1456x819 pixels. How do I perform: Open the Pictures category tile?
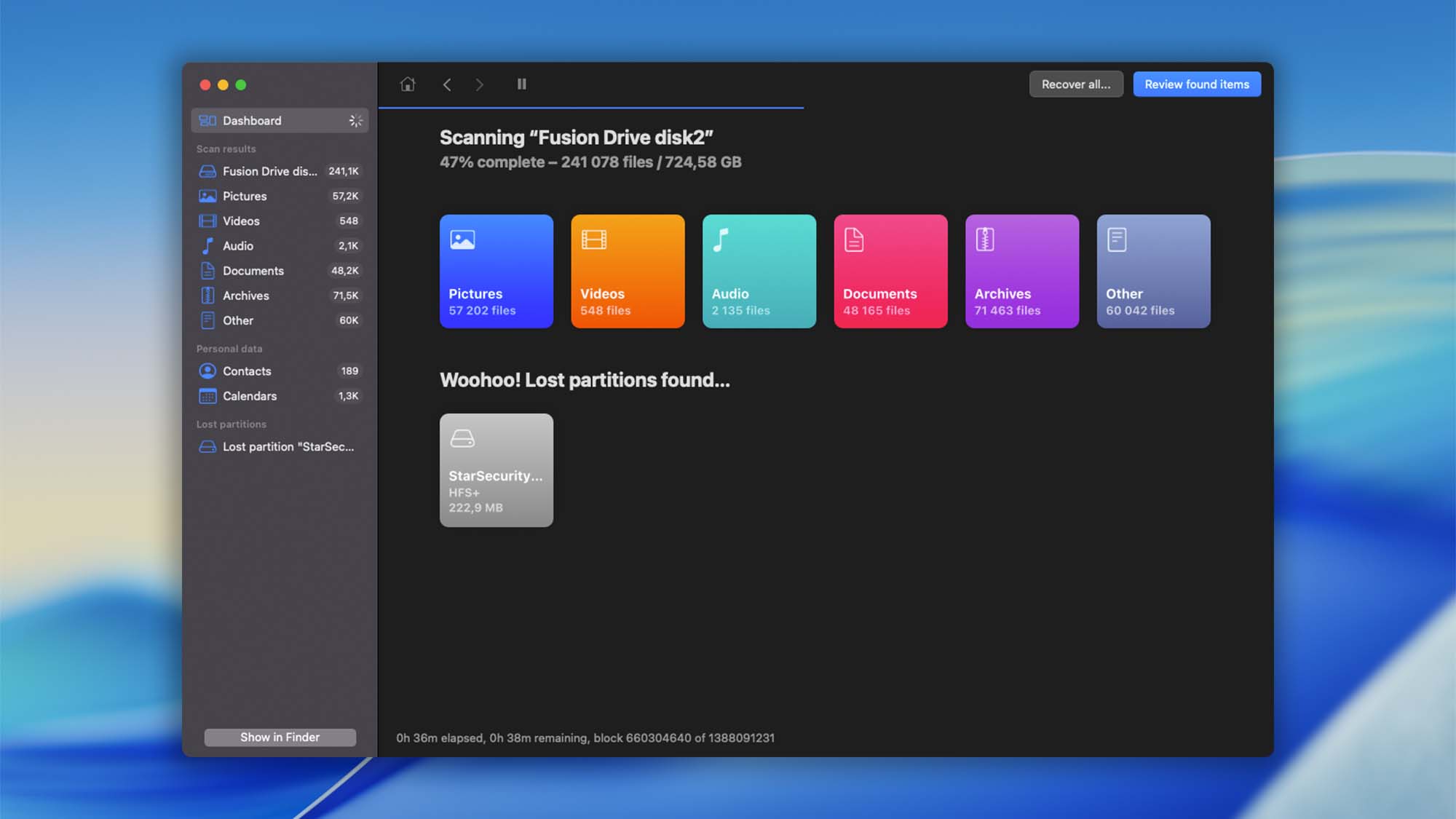496,271
